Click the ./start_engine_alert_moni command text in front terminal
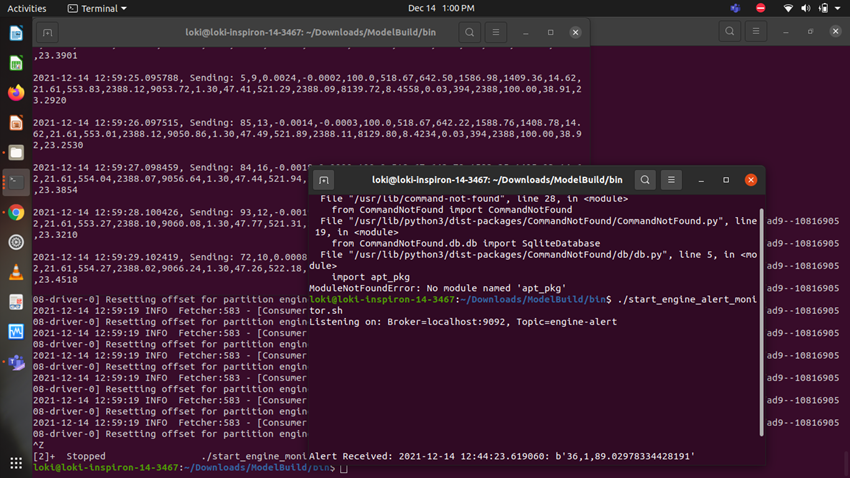The image size is (850, 478). 687,300
